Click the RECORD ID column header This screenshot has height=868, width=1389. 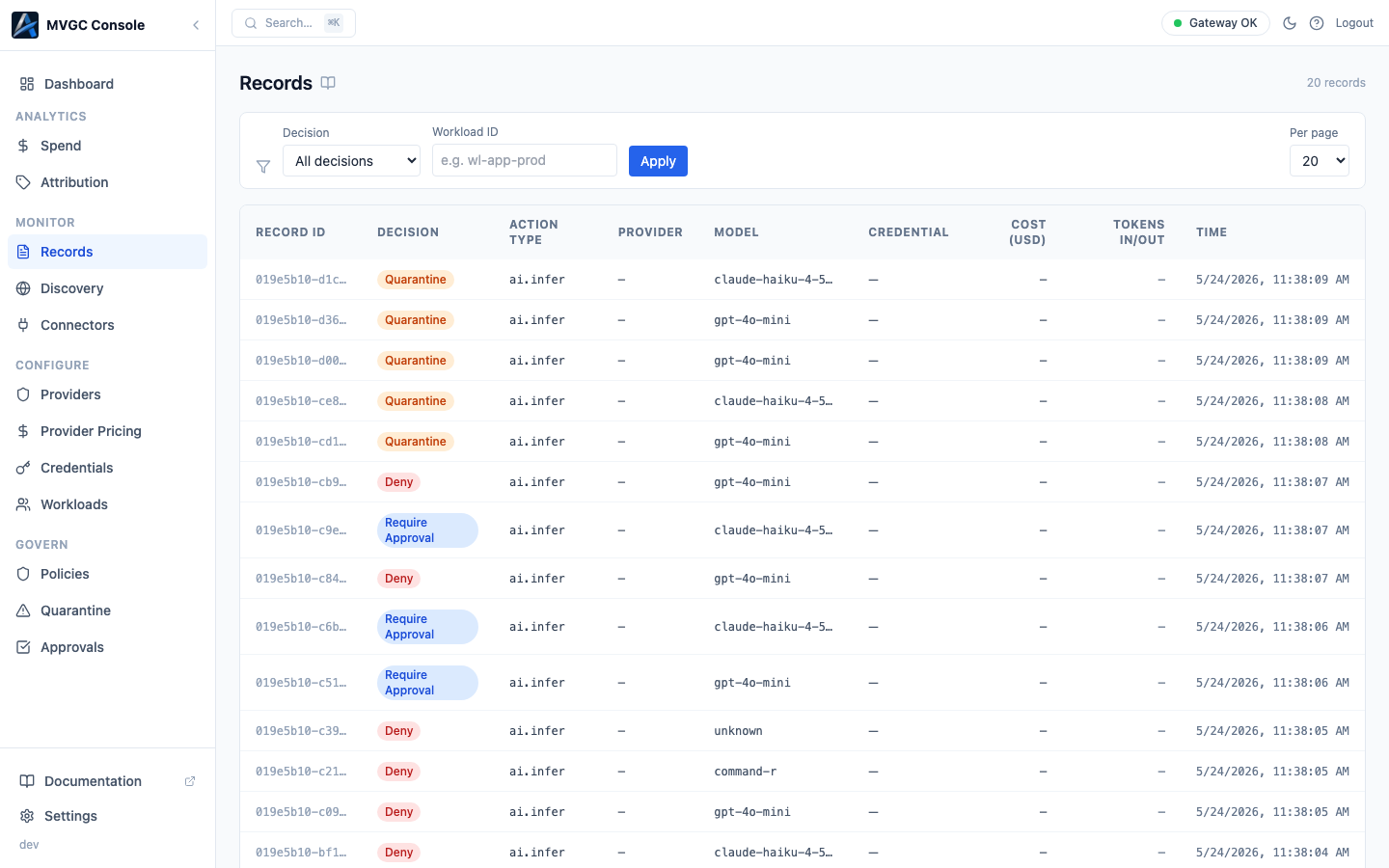pyautogui.click(x=290, y=232)
